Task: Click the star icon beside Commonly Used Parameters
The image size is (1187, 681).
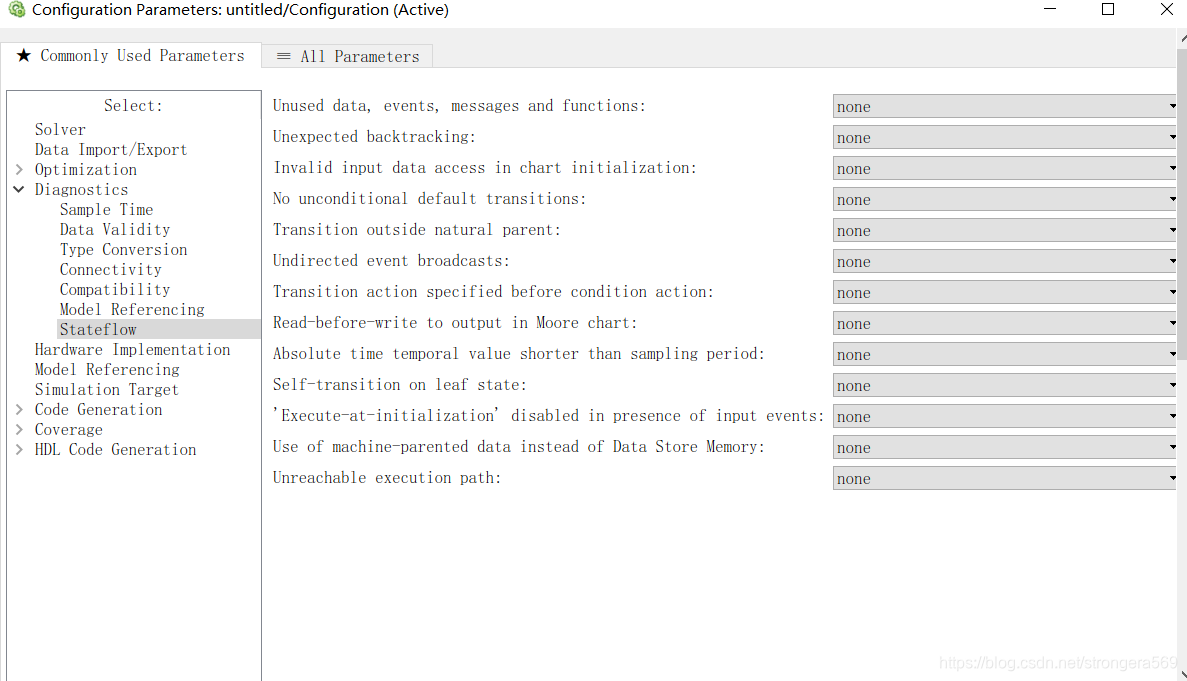Action: pos(24,56)
